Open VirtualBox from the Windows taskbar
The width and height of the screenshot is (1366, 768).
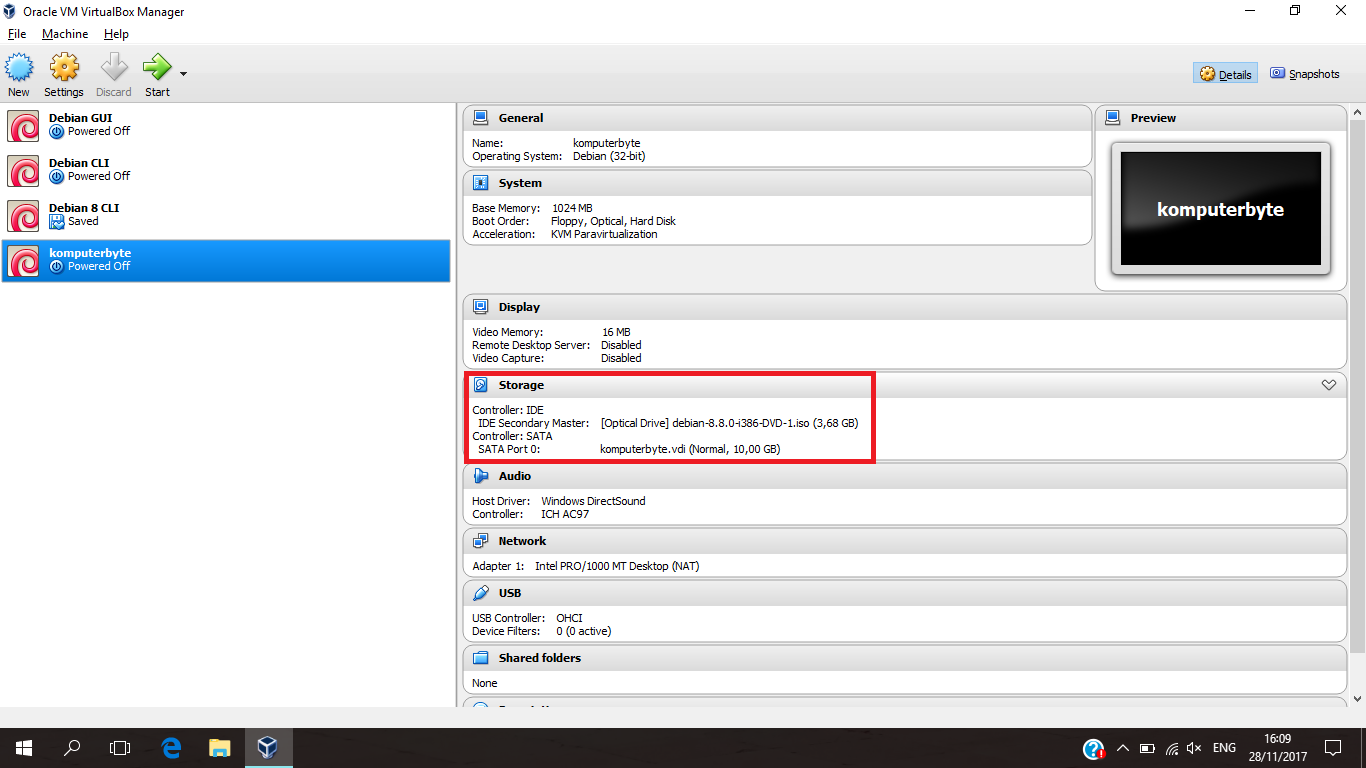[x=267, y=747]
